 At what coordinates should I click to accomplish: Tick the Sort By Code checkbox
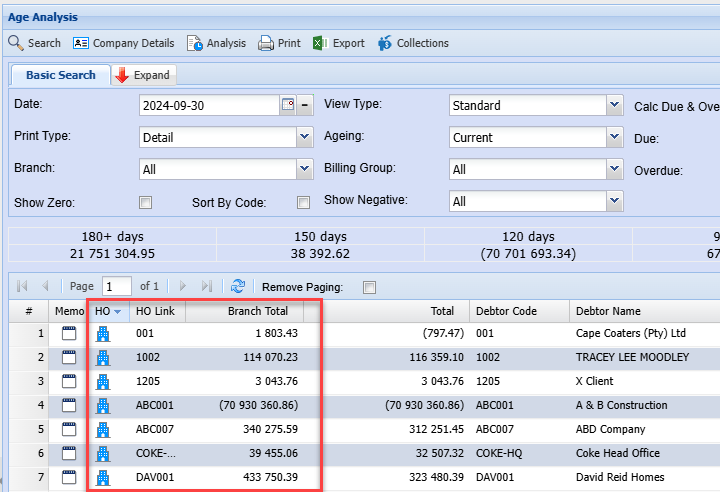coord(303,203)
